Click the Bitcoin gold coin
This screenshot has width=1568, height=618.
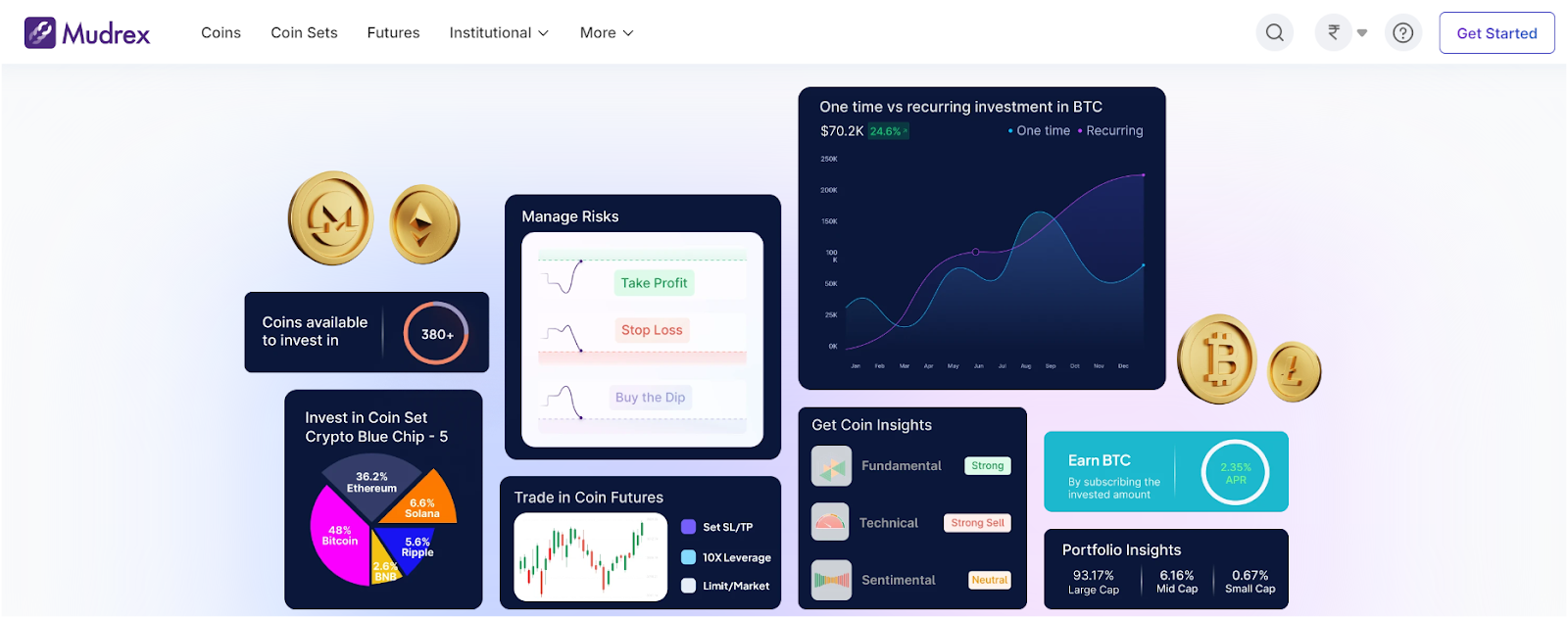(x=1217, y=358)
